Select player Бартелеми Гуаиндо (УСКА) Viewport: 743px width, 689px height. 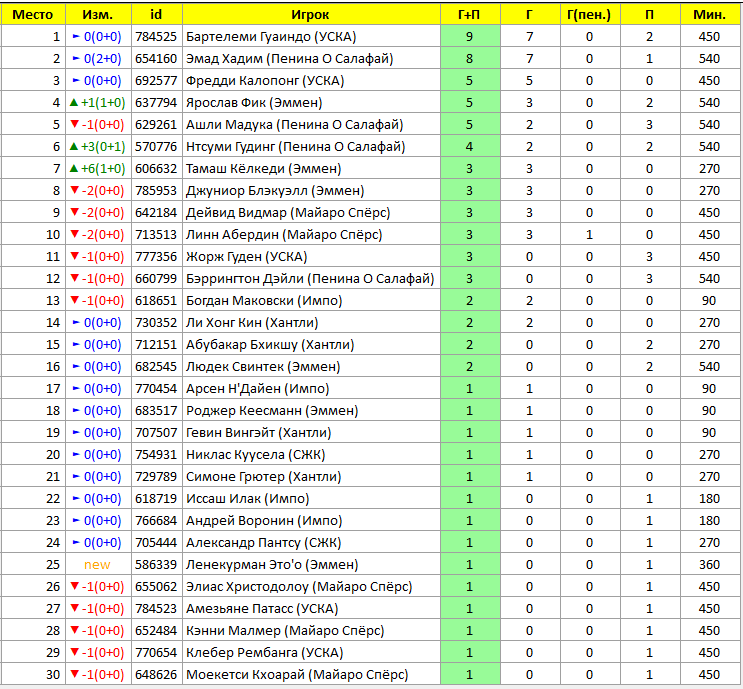click(271, 36)
